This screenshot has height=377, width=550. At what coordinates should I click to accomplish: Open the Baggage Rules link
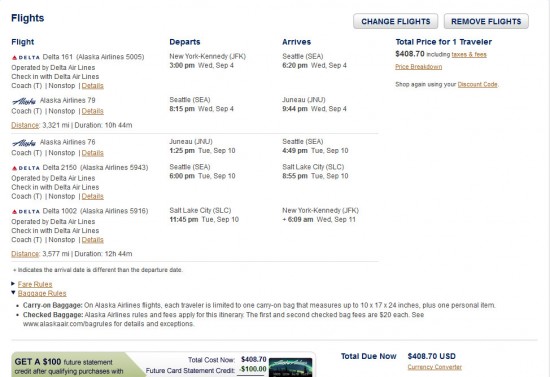click(42, 293)
